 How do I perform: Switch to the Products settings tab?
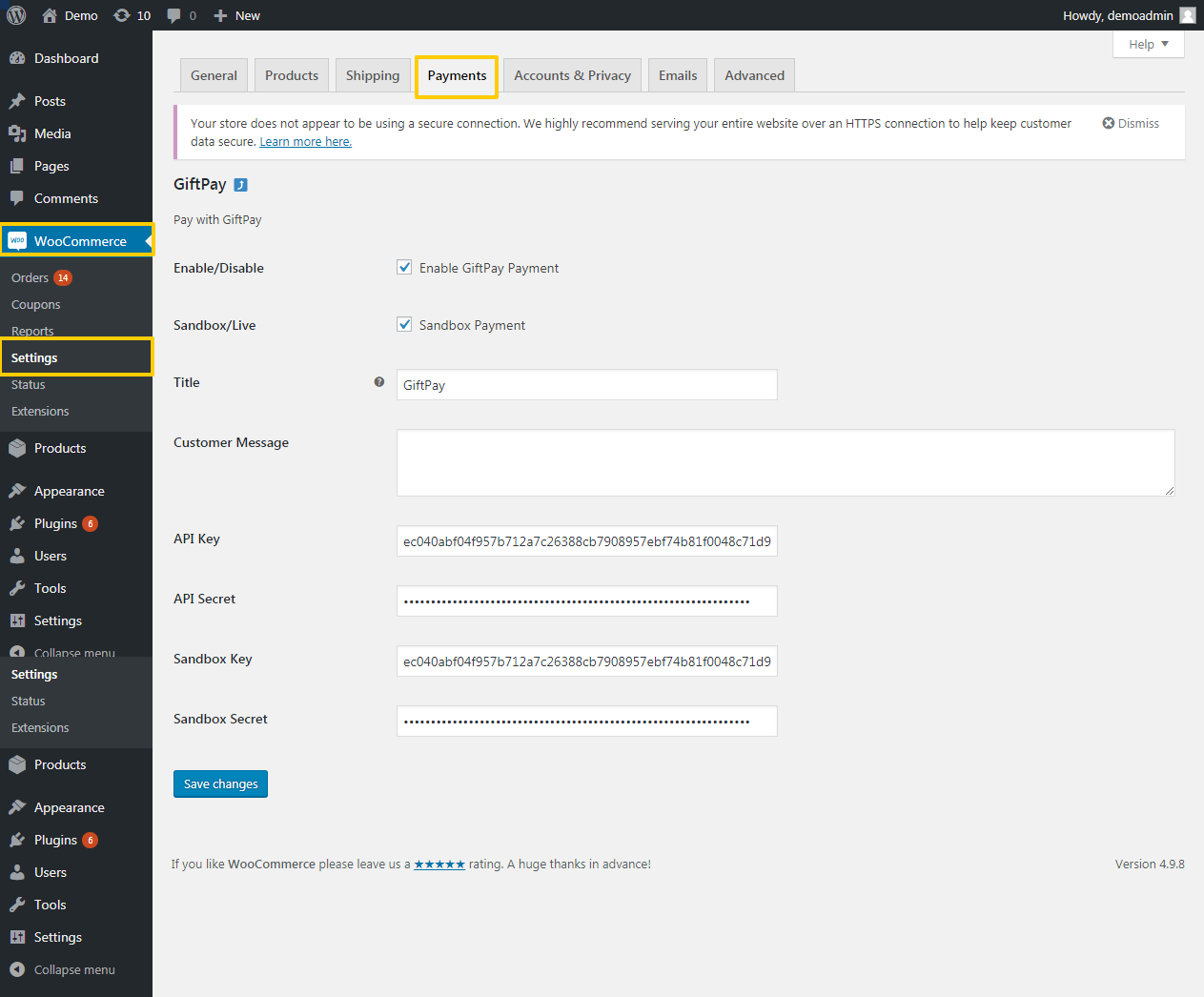292,75
